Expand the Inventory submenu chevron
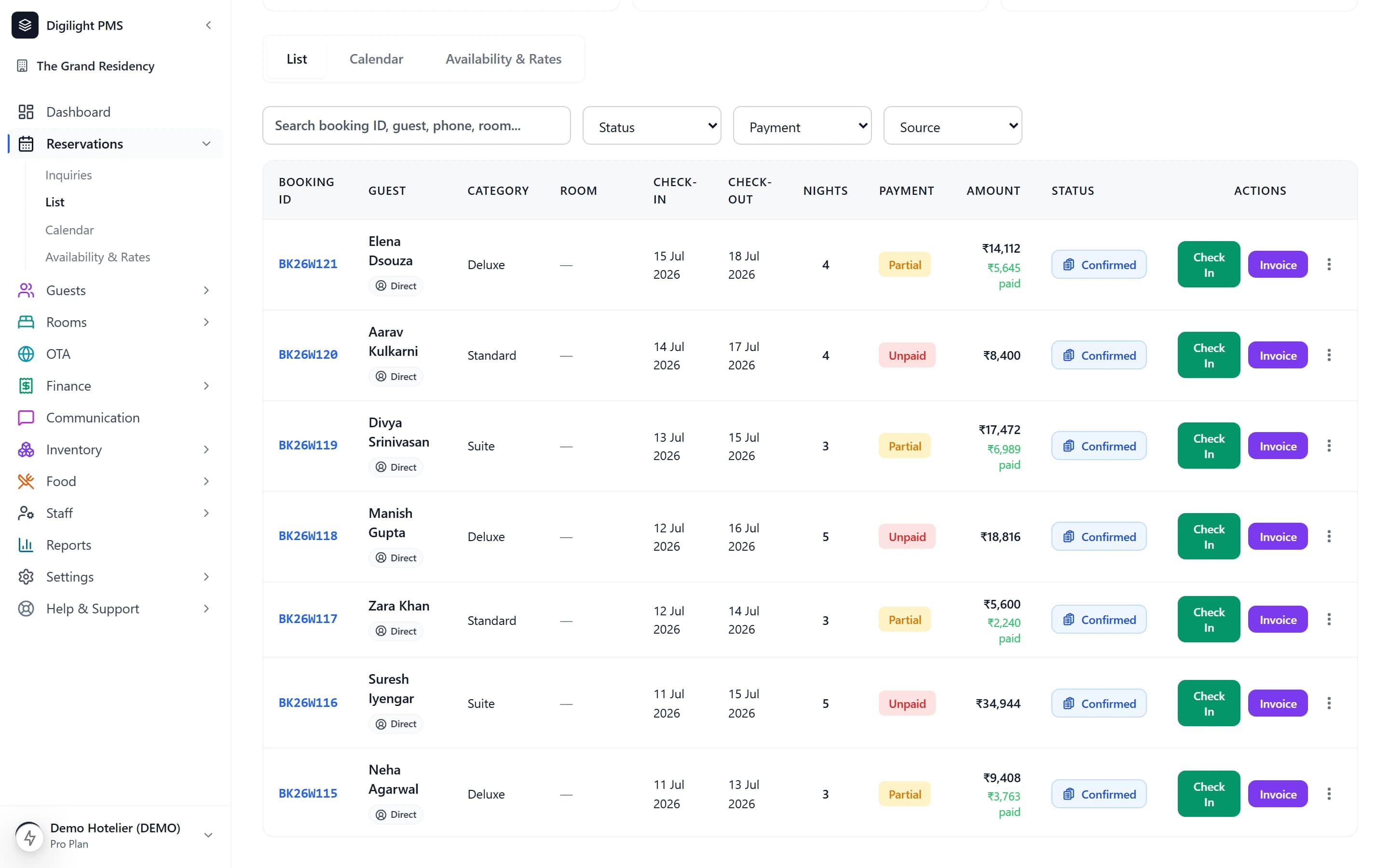The width and height of the screenshot is (1389, 868). 206,449
